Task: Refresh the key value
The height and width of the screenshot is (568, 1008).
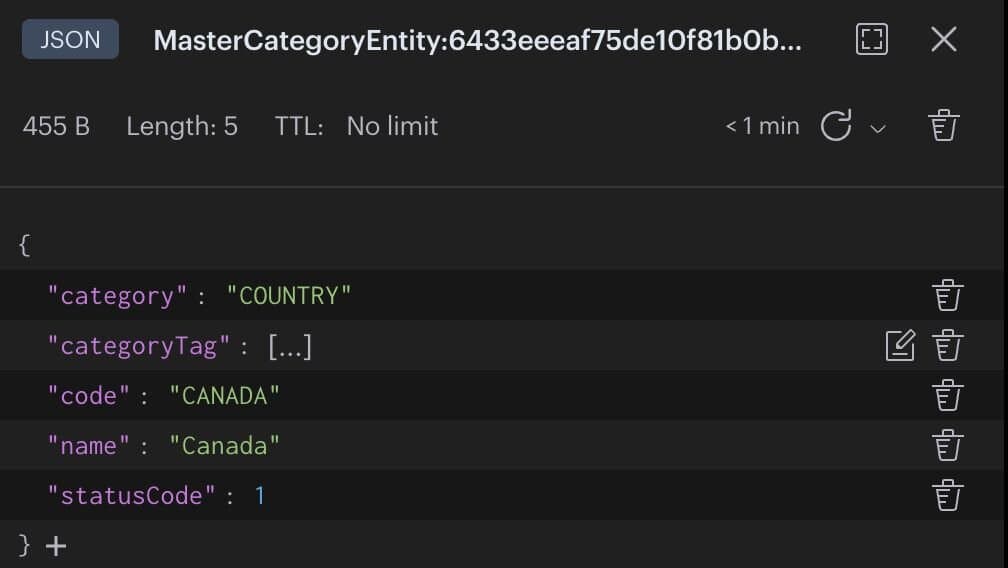Action: click(x=836, y=125)
